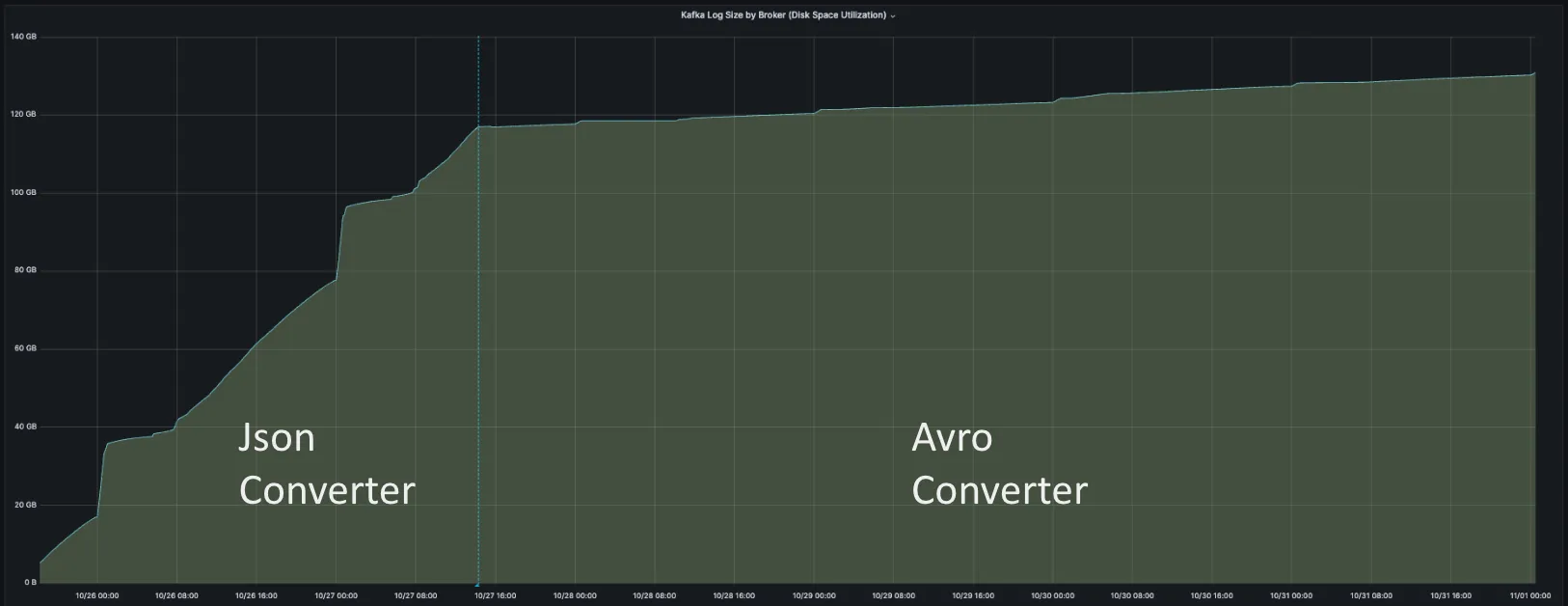Click the 10/27 16:00 time label
The width and height of the screenshot is (1568, 606).
click(x=496, y=595)
